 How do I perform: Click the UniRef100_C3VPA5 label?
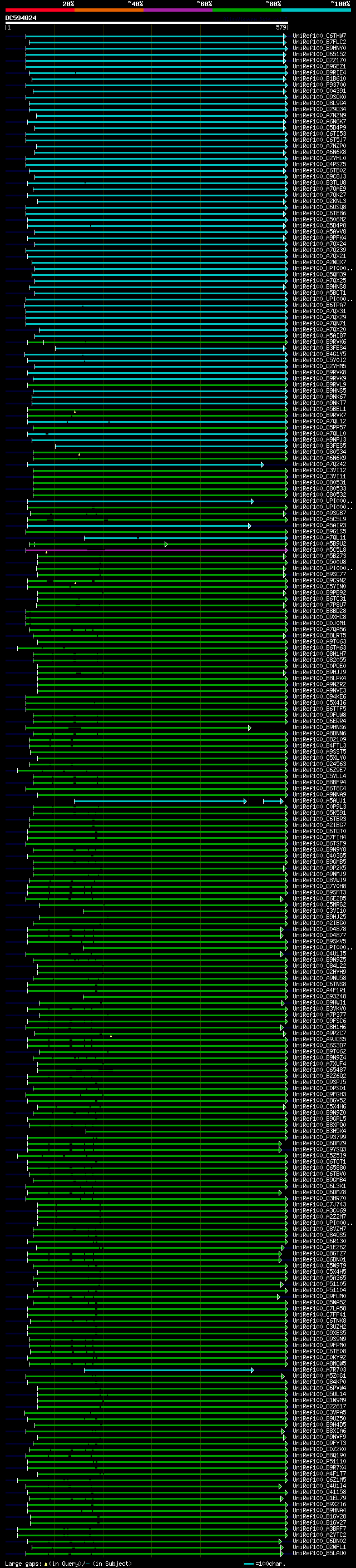(x=319, y=1412)
